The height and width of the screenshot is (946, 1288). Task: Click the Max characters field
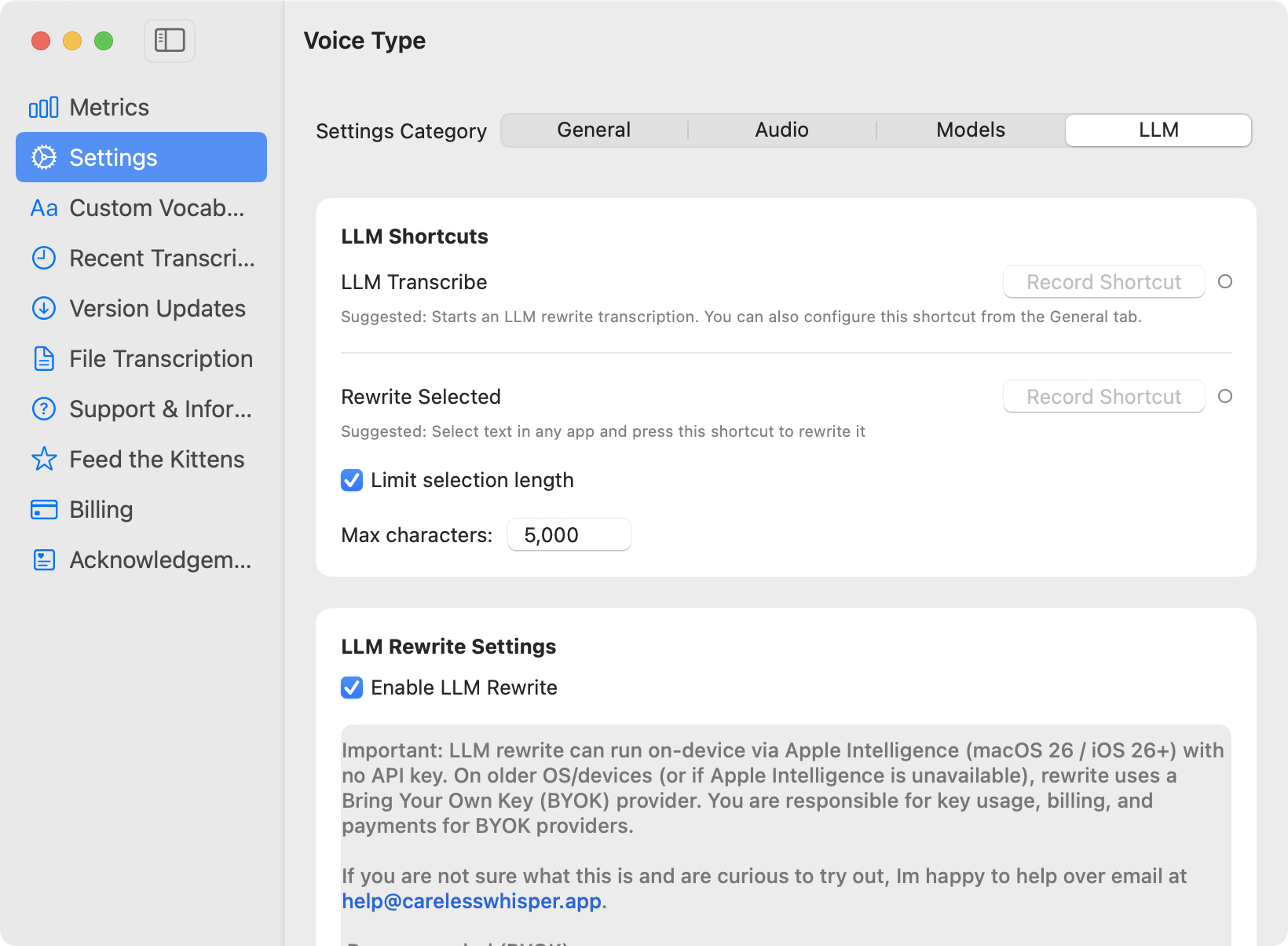click(x=569, y=535)
